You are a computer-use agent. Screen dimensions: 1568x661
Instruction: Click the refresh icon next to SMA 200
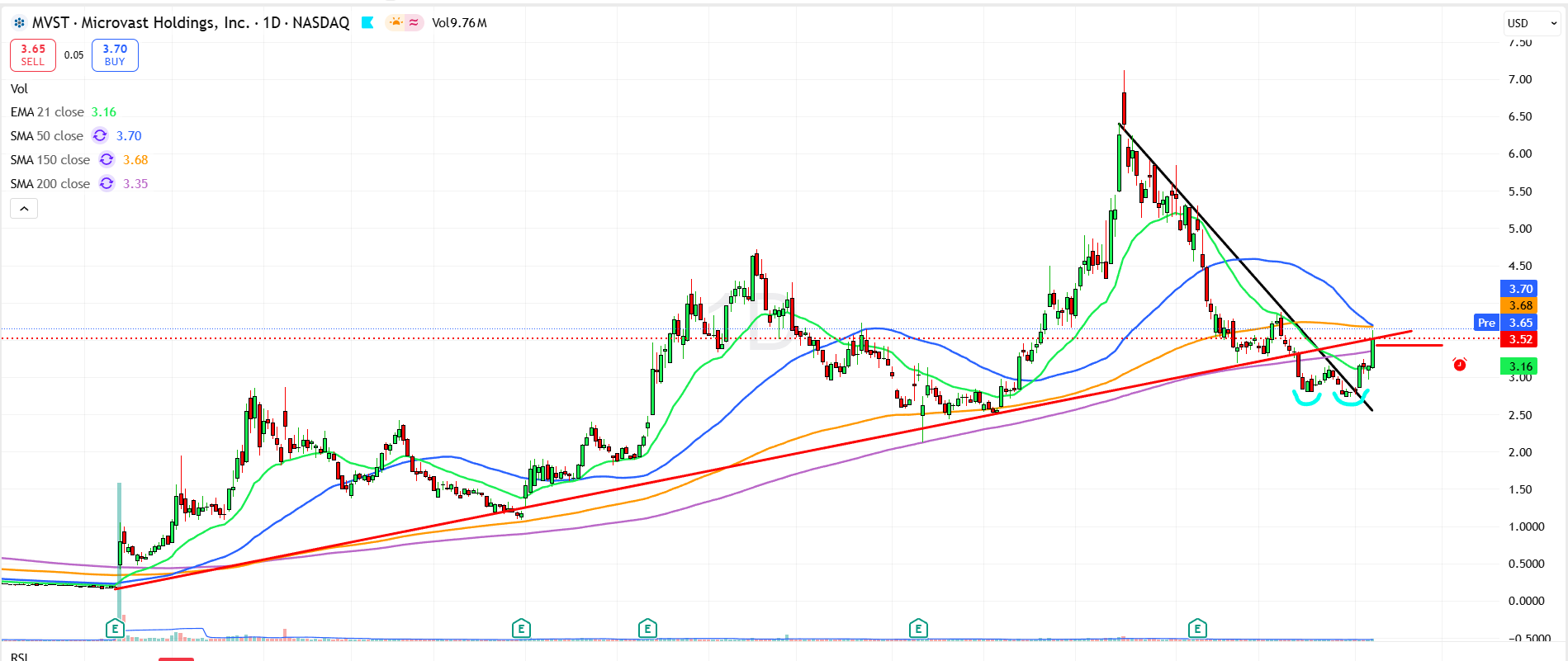(107, 183)
